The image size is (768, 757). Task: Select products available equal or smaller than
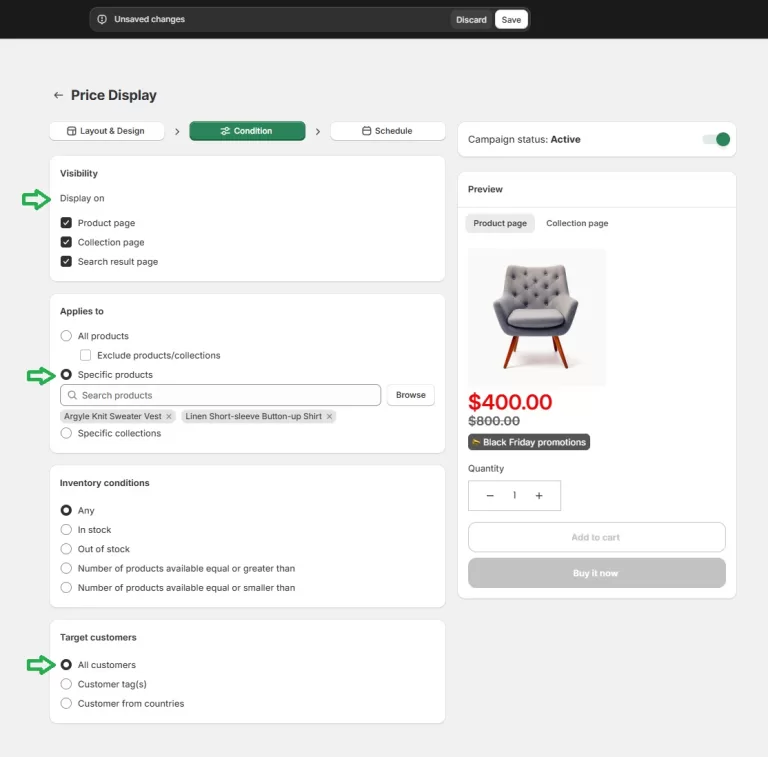point(66,588)
